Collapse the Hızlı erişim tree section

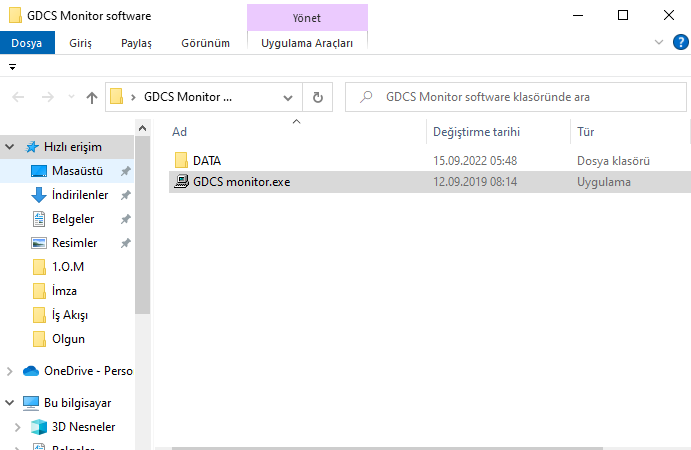tap(10, 147)
